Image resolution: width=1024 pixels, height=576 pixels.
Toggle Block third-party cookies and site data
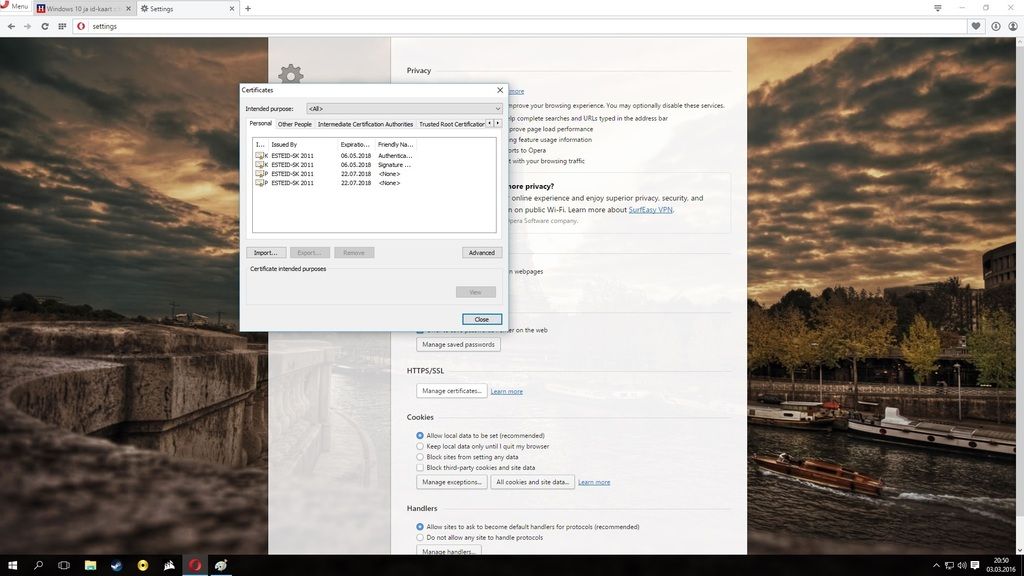pos(420,468)
